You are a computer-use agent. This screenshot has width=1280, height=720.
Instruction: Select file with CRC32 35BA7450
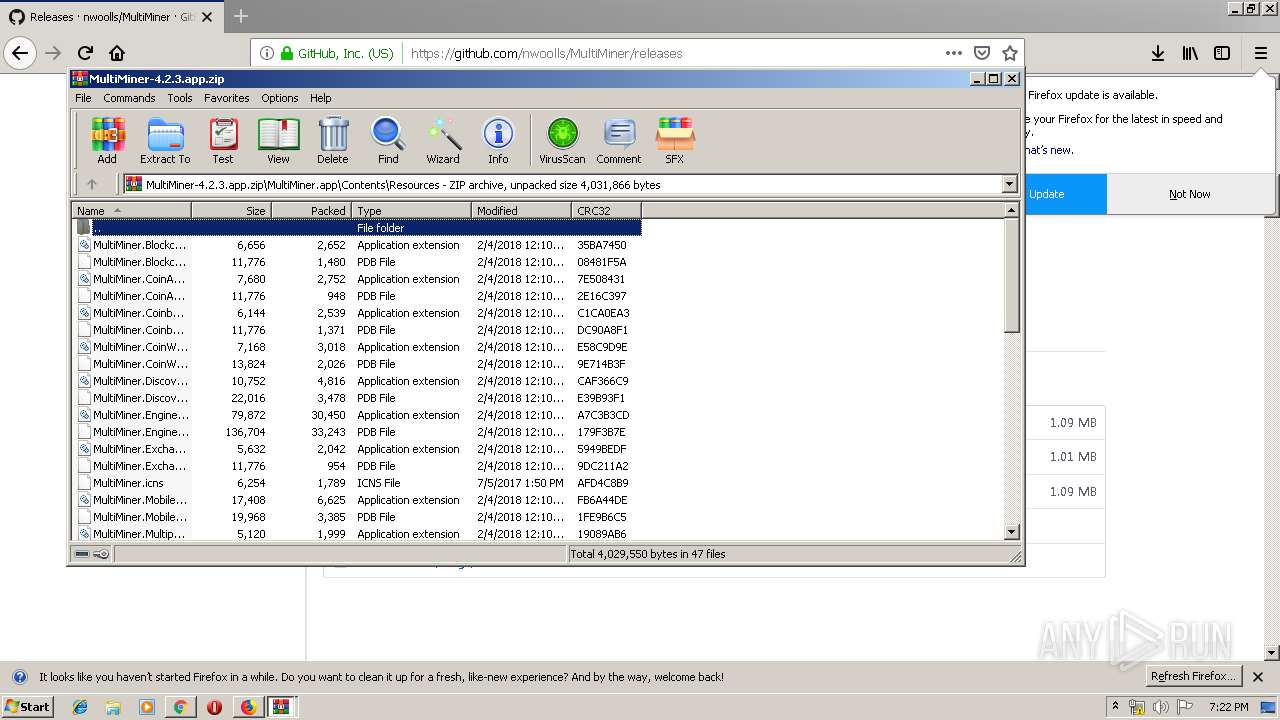[357, 245]
